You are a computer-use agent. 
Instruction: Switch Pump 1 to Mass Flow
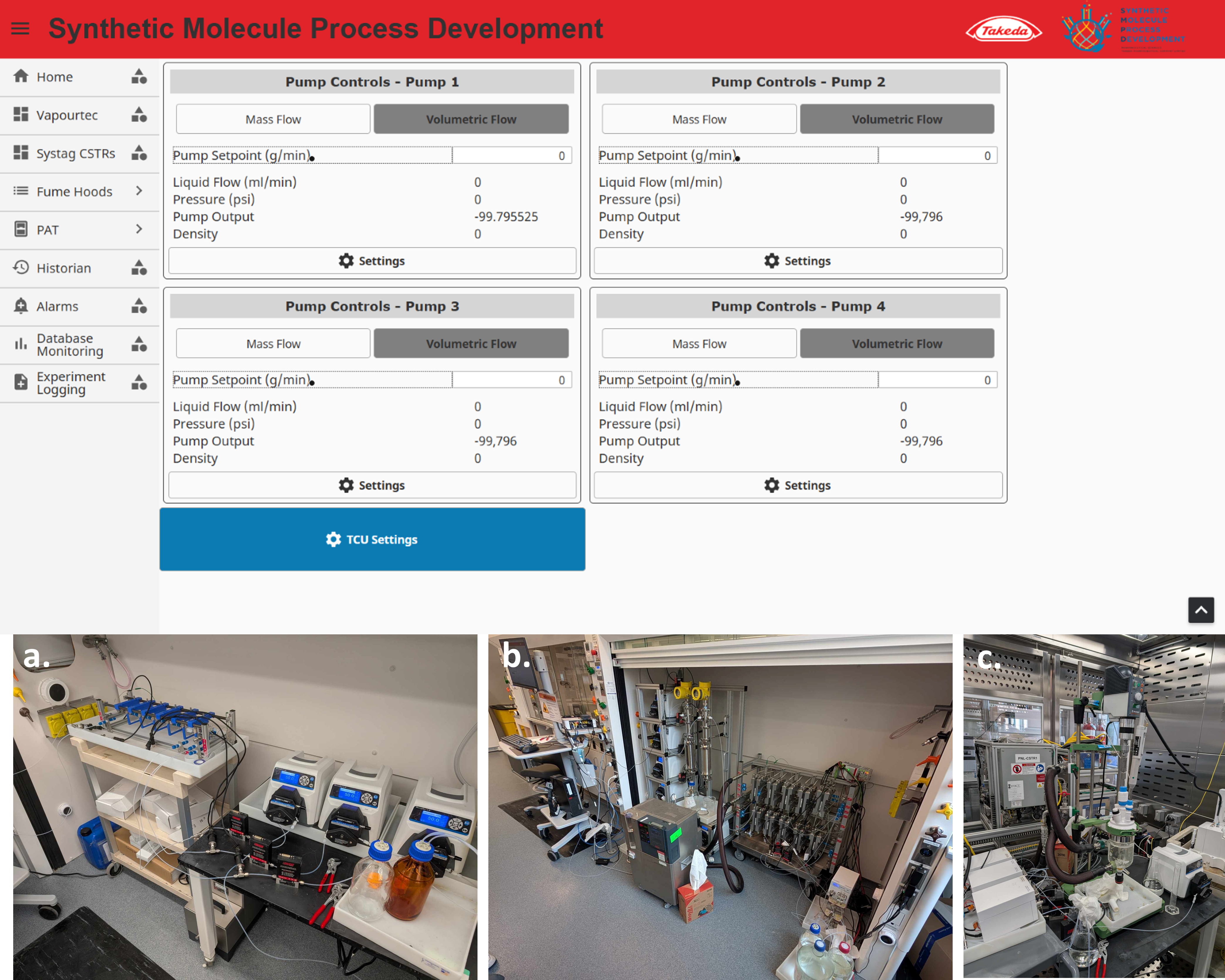click(x=273, y=119)
